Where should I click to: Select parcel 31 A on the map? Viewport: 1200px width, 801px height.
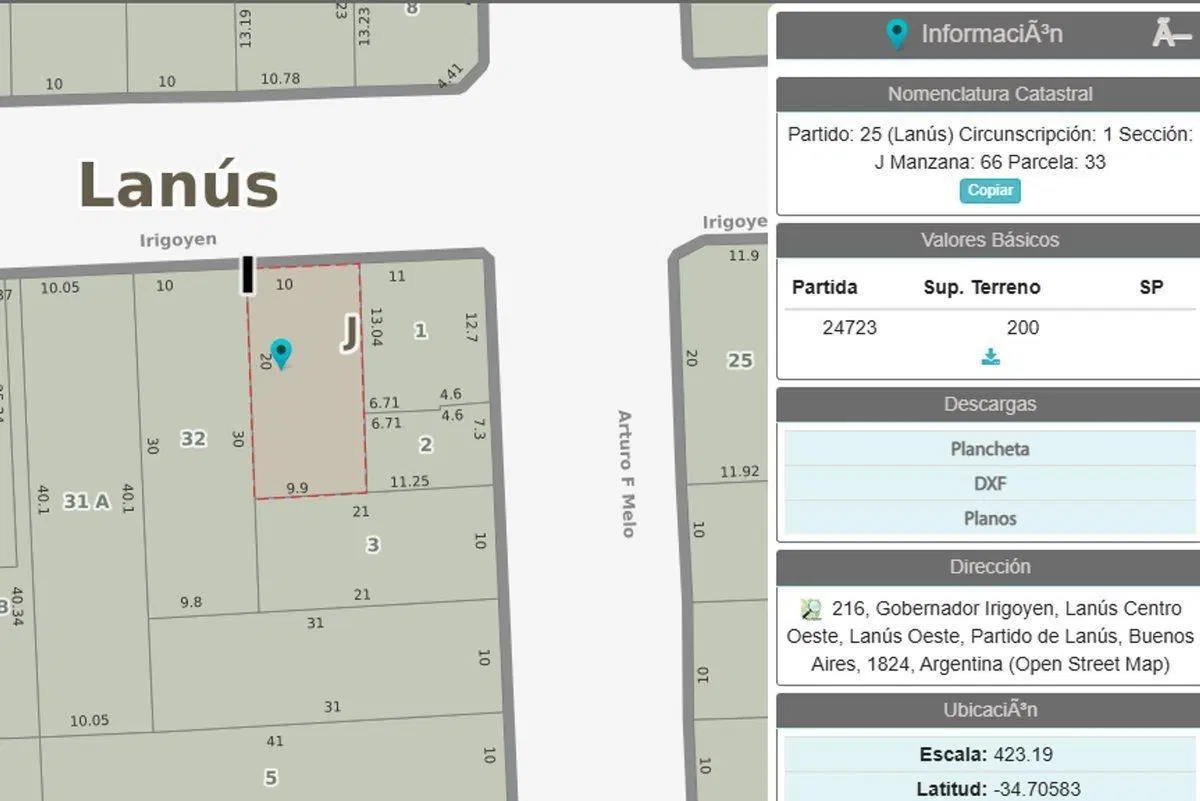(86, 502)
